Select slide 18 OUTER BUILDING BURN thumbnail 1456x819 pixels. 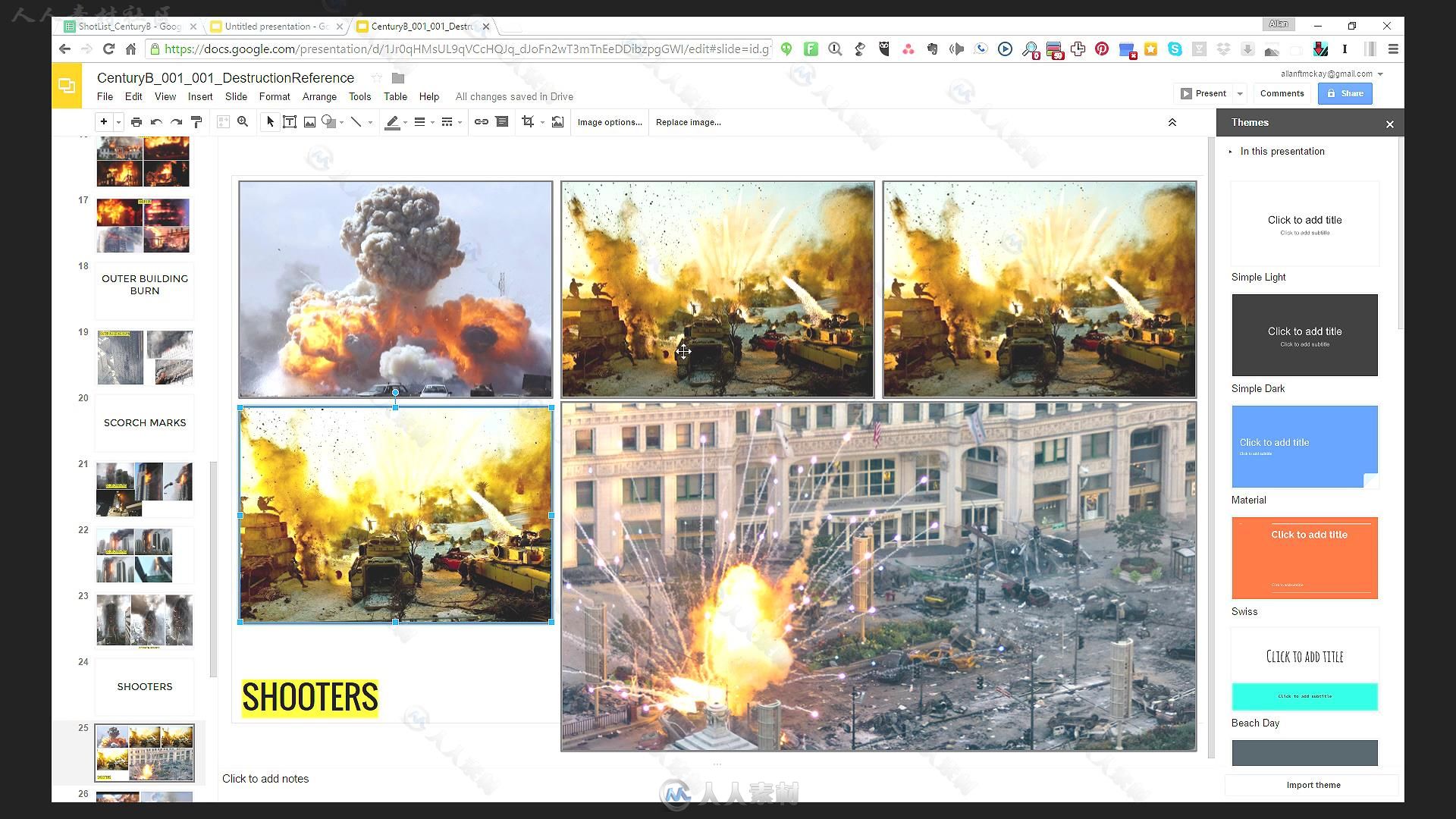pyautogui.click(x=145, y=291)
